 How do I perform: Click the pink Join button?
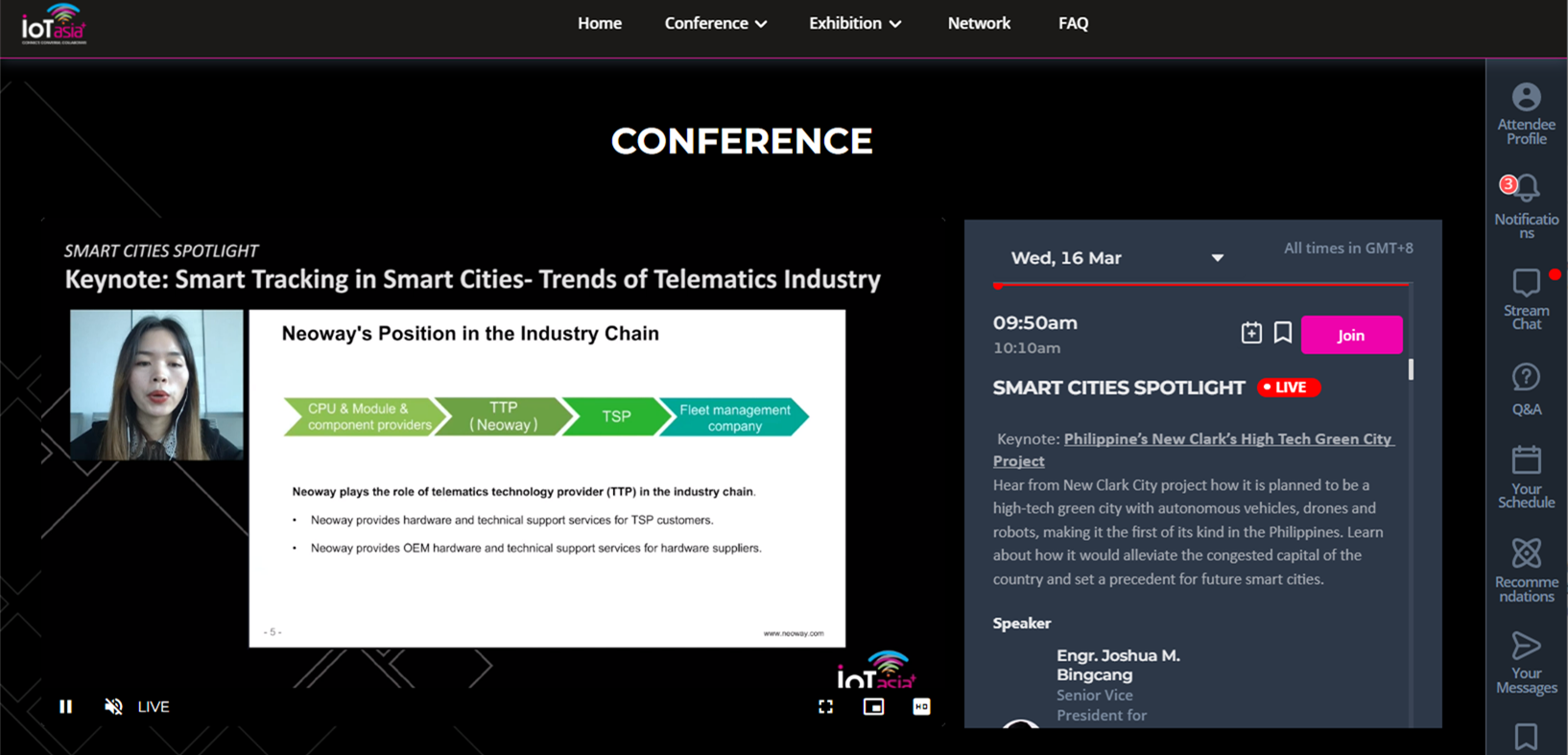[1351, 335]
